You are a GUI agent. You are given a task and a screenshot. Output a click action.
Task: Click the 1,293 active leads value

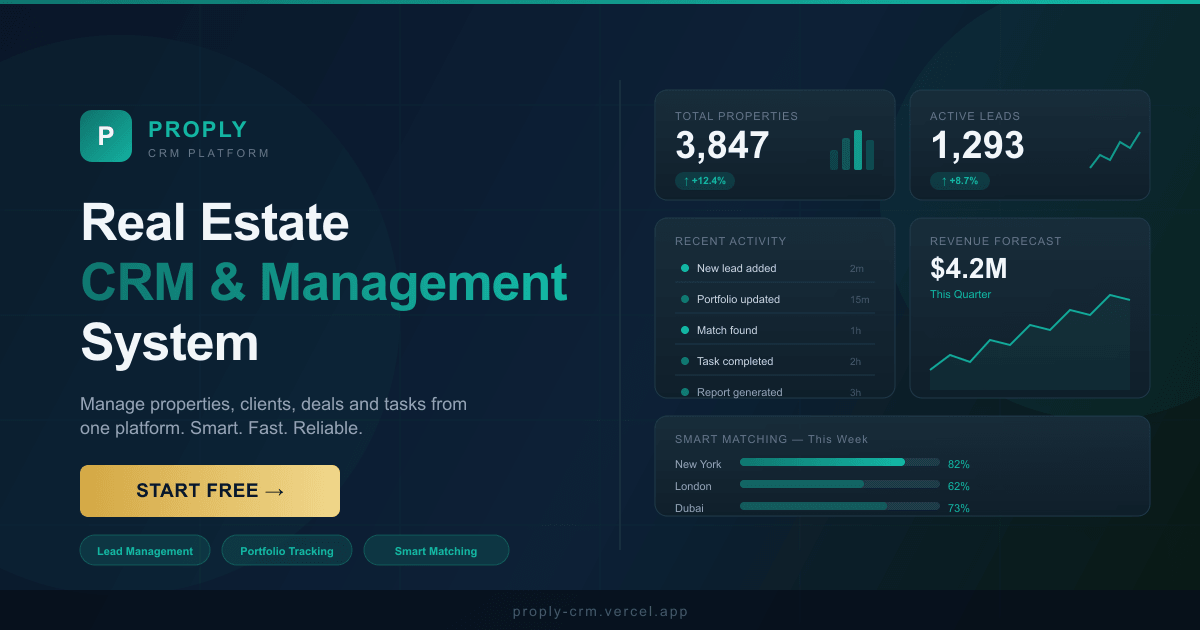[x=977, y=146]
